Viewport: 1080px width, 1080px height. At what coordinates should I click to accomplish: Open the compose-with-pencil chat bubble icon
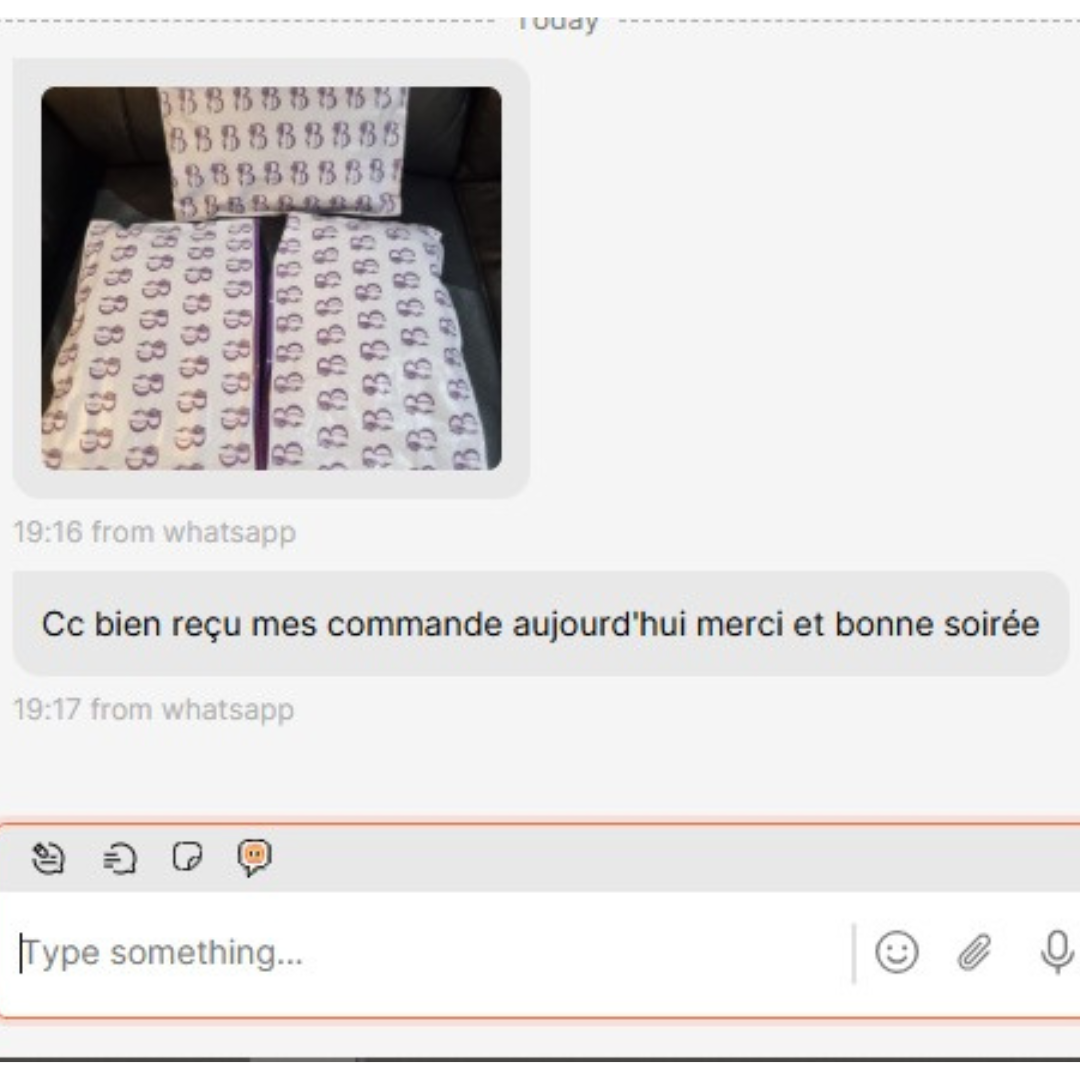(48, 858)
